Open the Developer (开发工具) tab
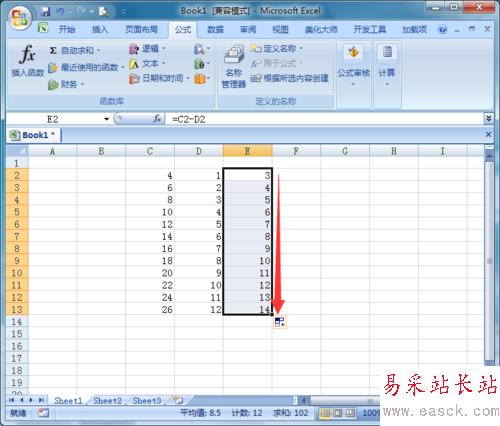 click(x=370, y=30)
